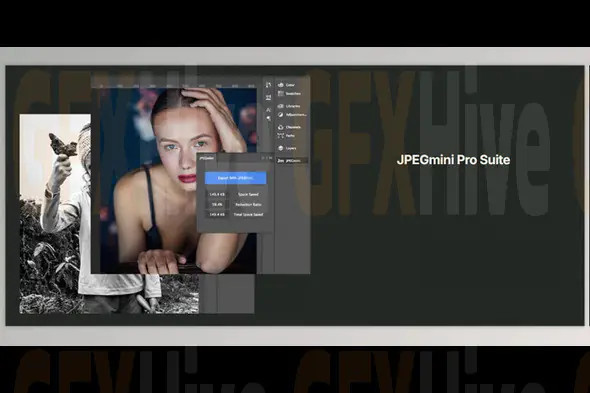590x393 pixels.
Task: Click the Space Saved value field
Action: coord(217,195)
